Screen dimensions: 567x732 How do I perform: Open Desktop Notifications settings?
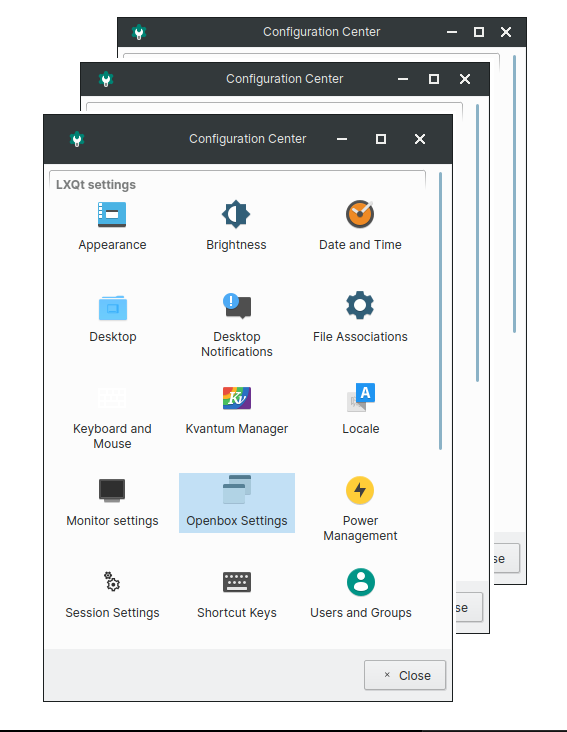coord(237,306)
